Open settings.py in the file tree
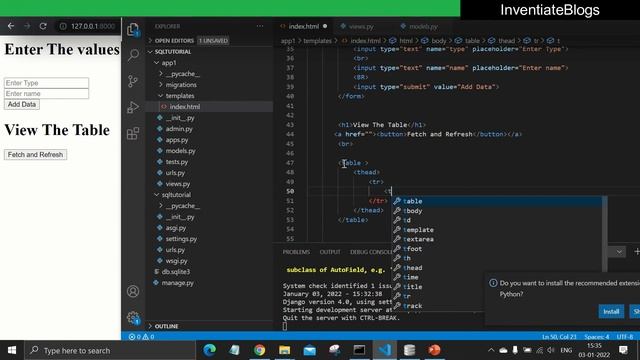 181,239
